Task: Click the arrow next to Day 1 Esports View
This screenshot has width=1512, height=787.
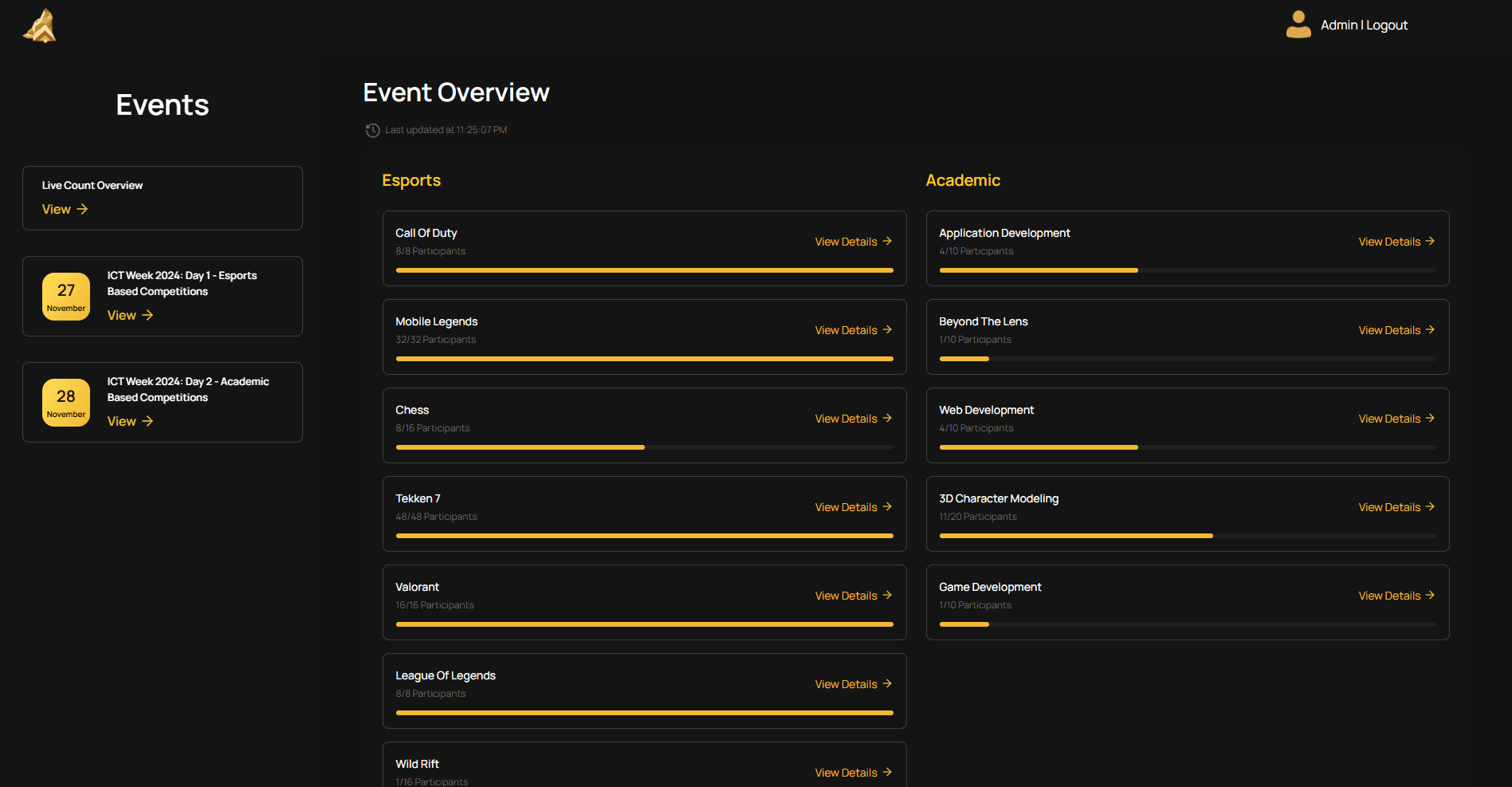Action: pos(147,315)
